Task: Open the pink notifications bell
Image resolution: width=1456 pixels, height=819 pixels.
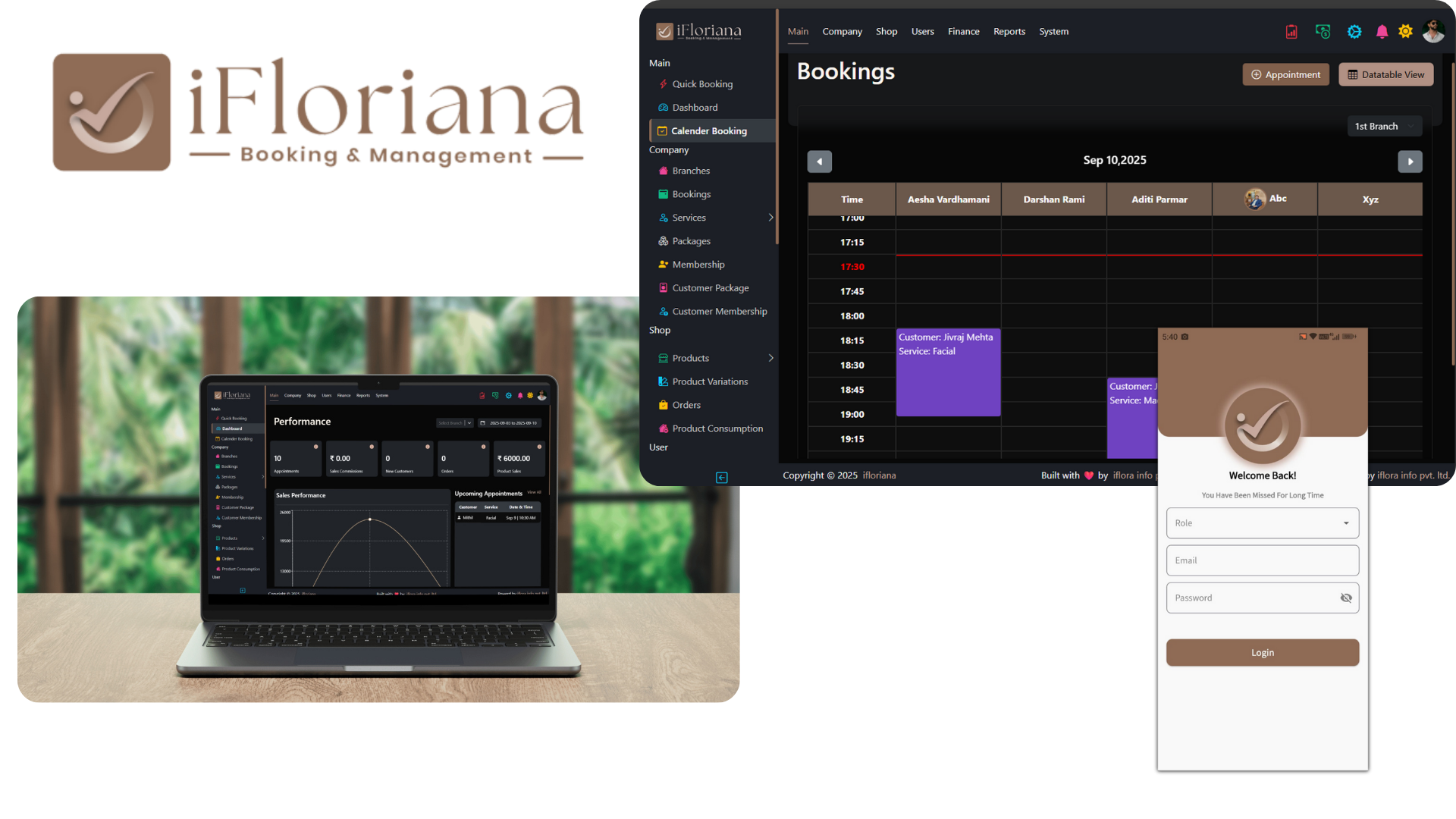Action: pos(1381,32)
